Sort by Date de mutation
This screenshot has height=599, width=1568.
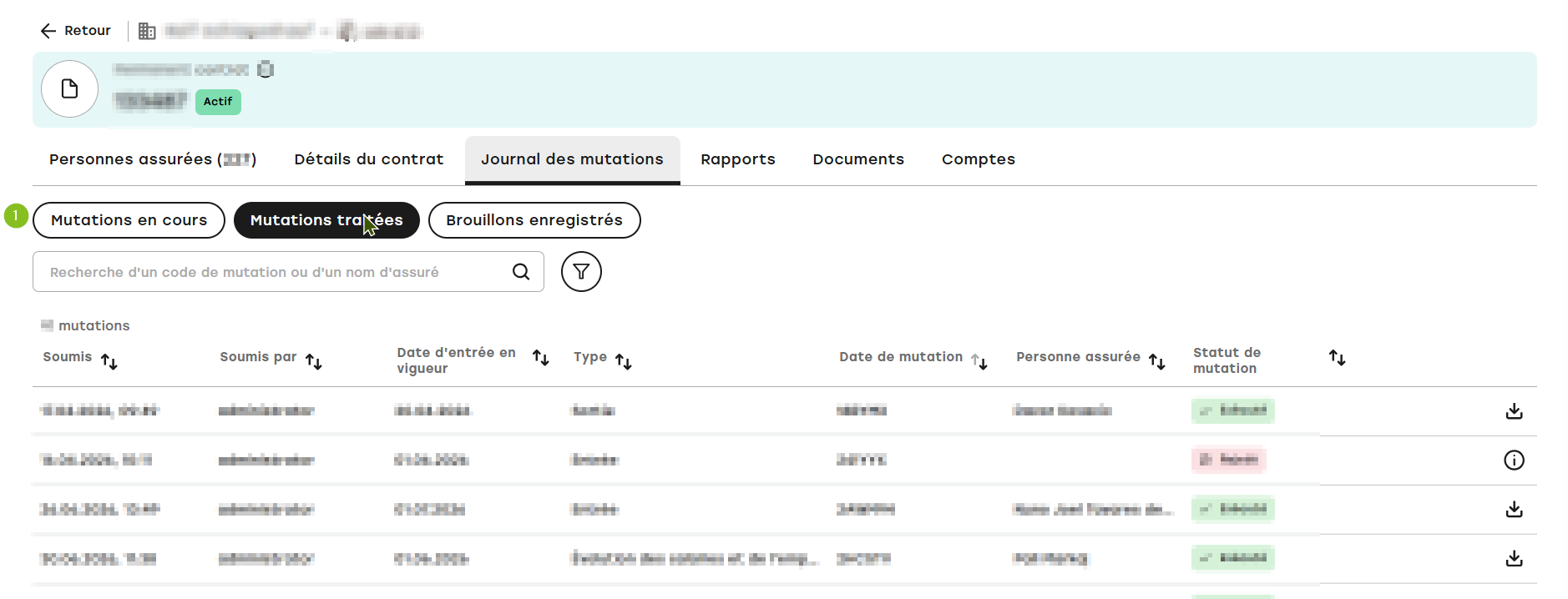pos(979,361)
